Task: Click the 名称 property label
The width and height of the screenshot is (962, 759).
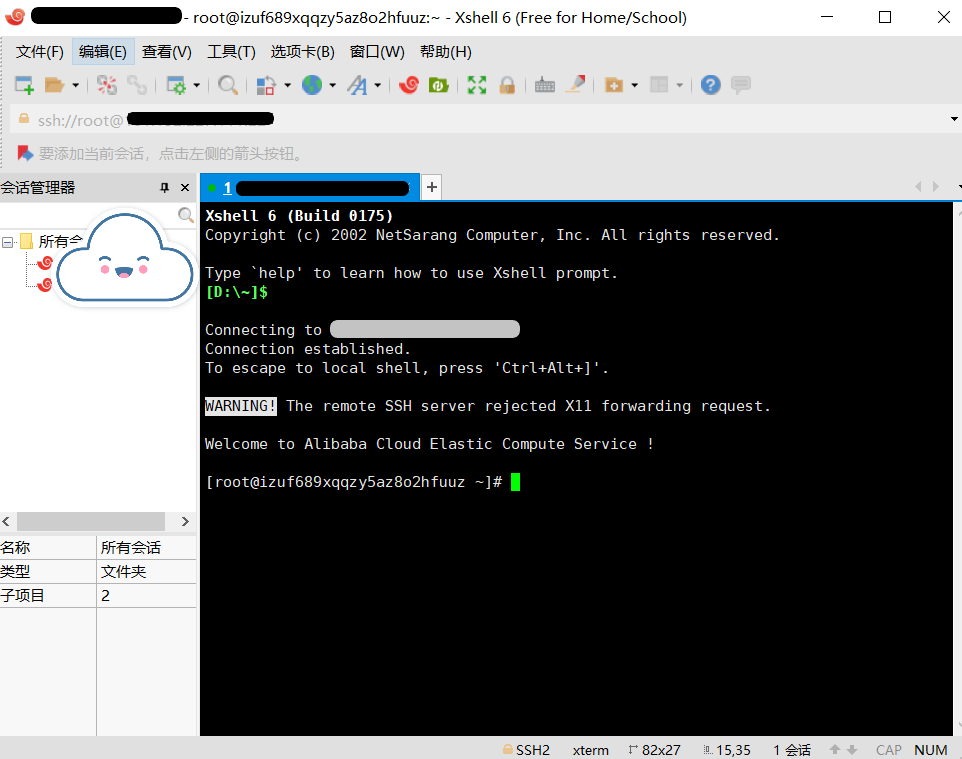Action: (15, 547)
